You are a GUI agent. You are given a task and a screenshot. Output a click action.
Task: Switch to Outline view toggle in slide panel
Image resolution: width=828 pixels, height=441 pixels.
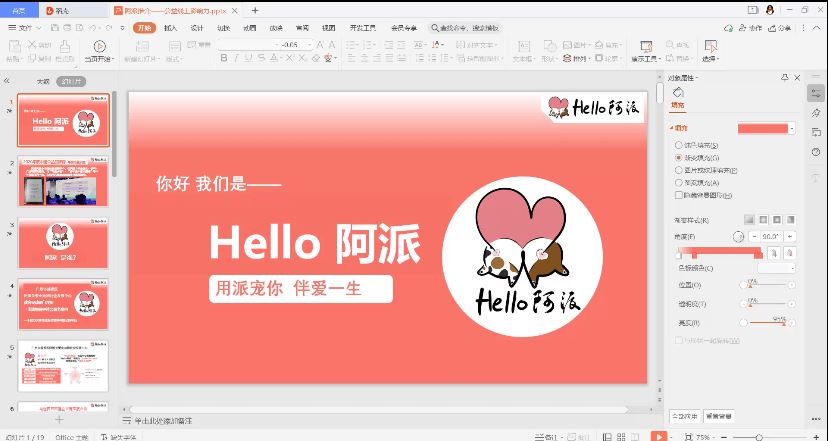[x=43, y=81]
